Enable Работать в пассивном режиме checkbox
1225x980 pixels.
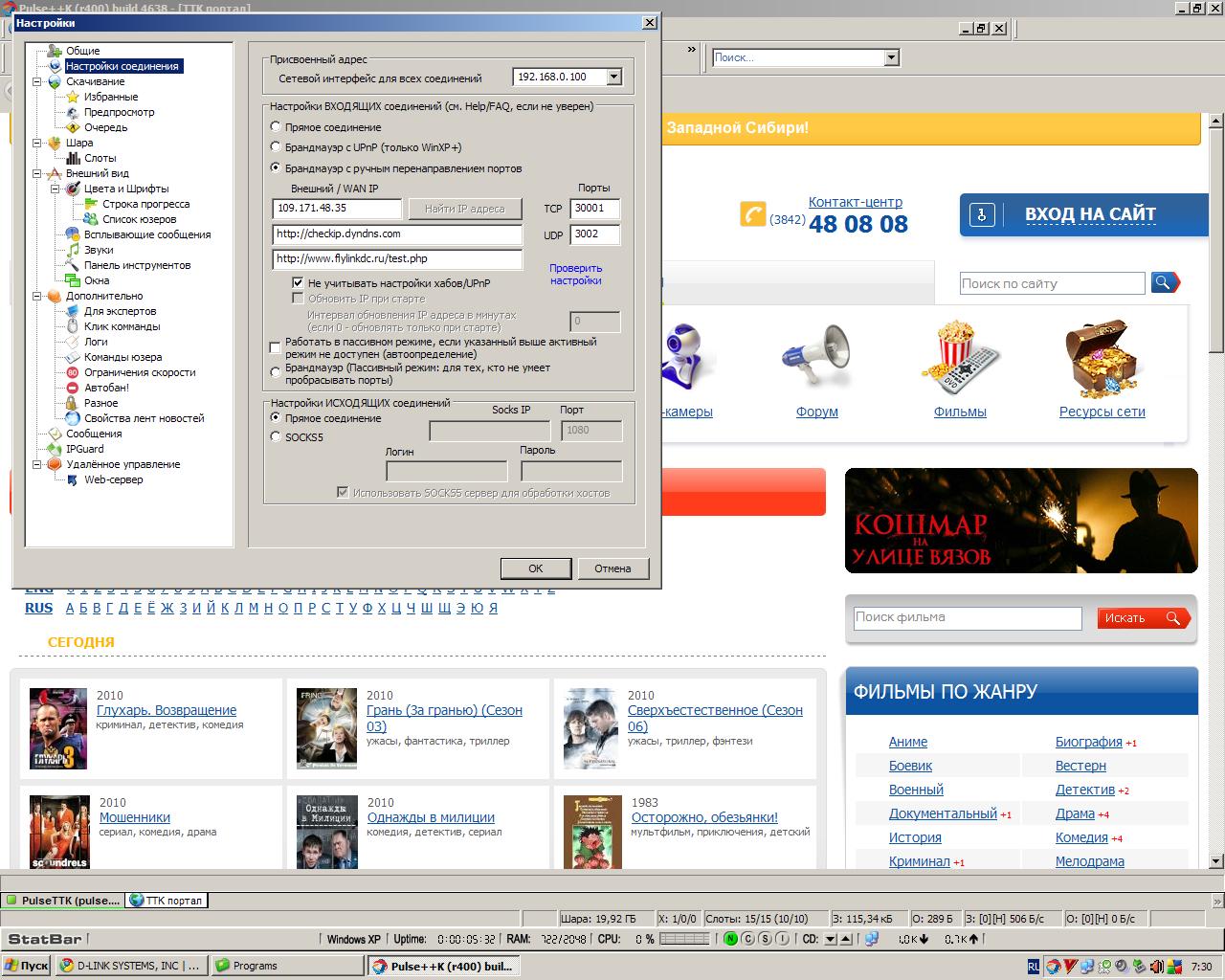coord(276,347)
